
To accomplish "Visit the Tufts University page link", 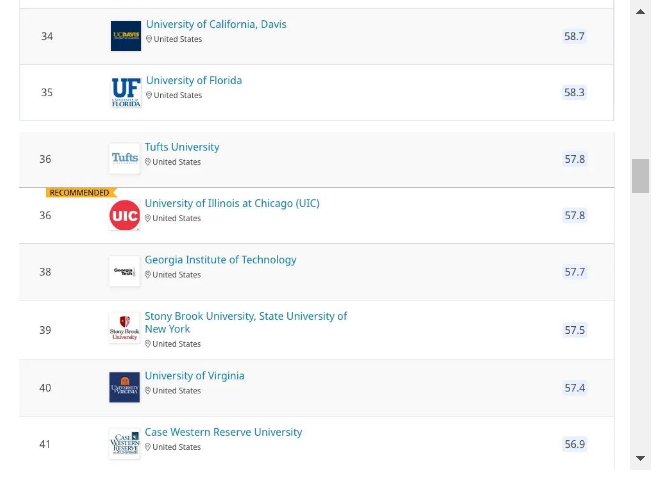I will pyautogui.click(x=182, y=147).
